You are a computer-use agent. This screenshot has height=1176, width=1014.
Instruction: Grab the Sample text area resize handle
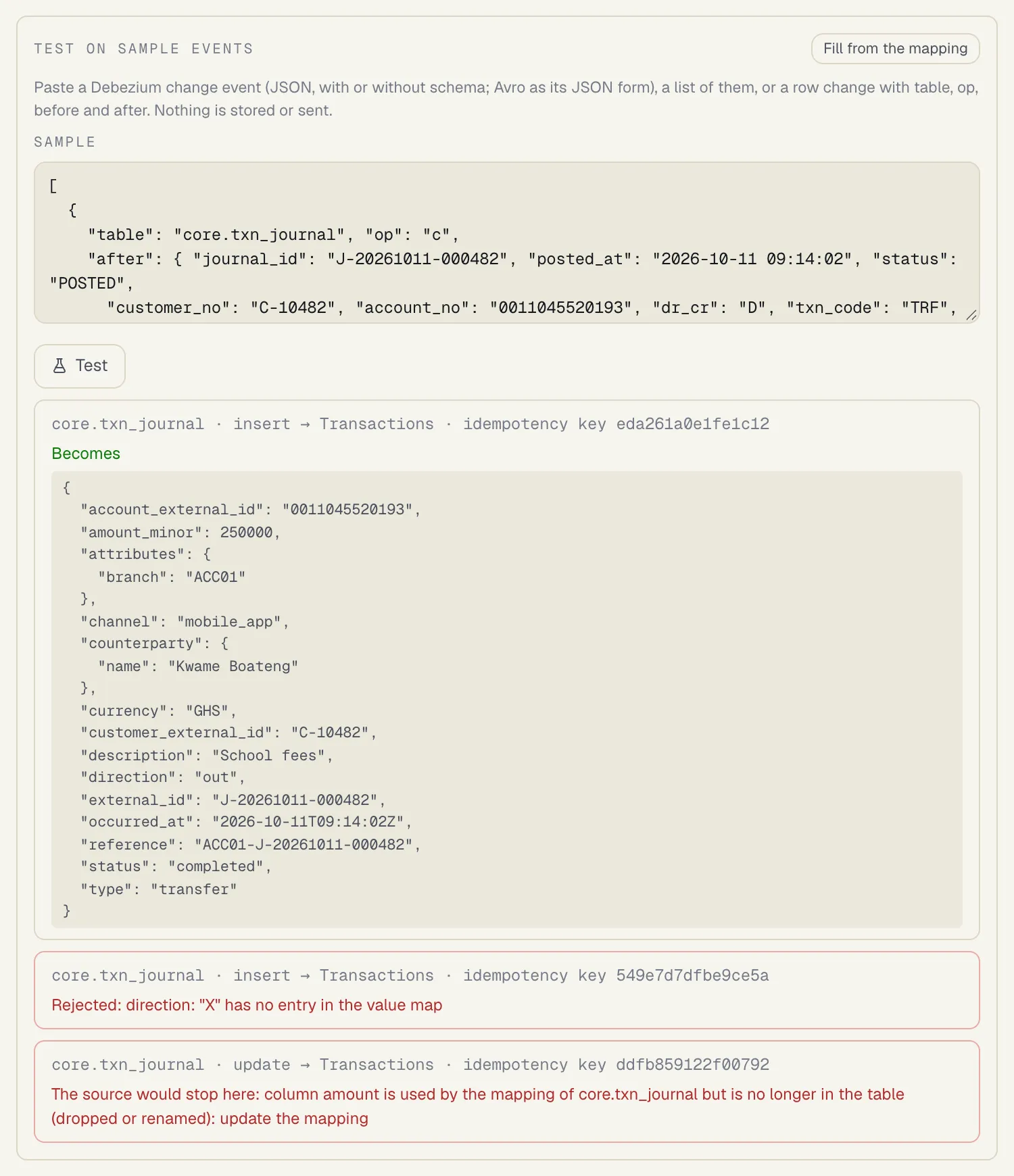point(971,314)
